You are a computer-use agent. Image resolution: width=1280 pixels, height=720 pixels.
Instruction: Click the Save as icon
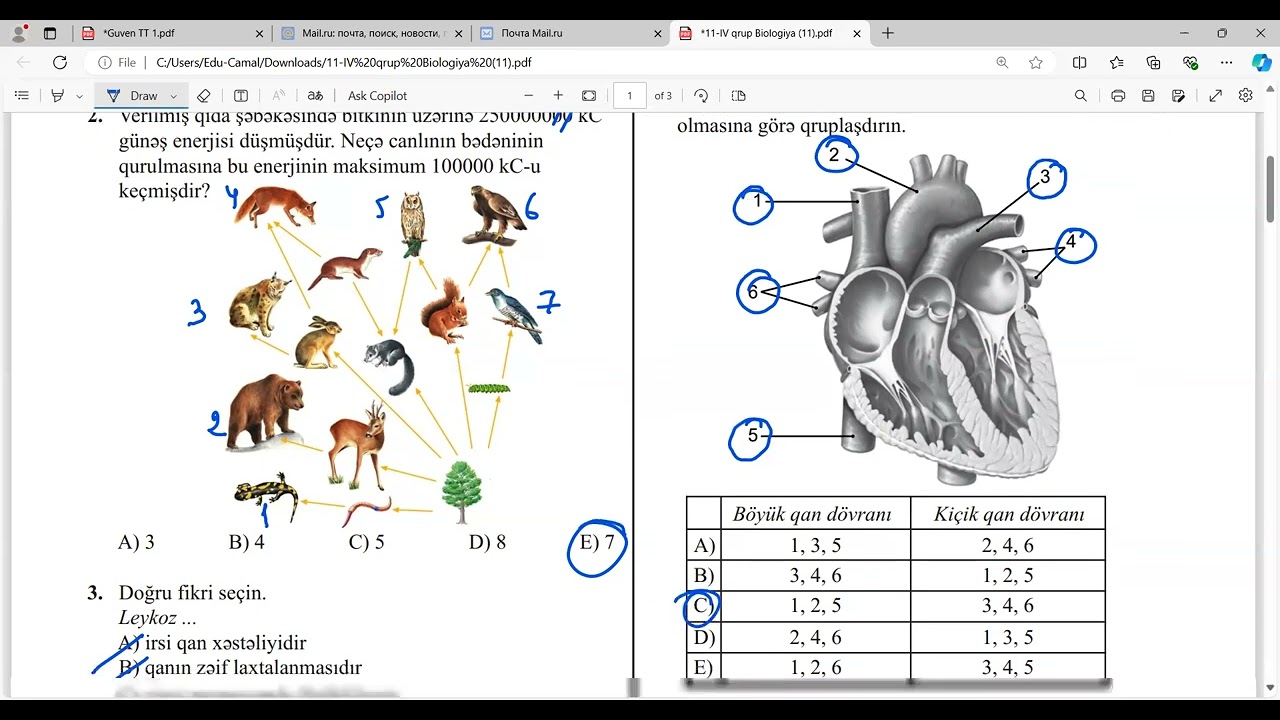[1179, 96]
